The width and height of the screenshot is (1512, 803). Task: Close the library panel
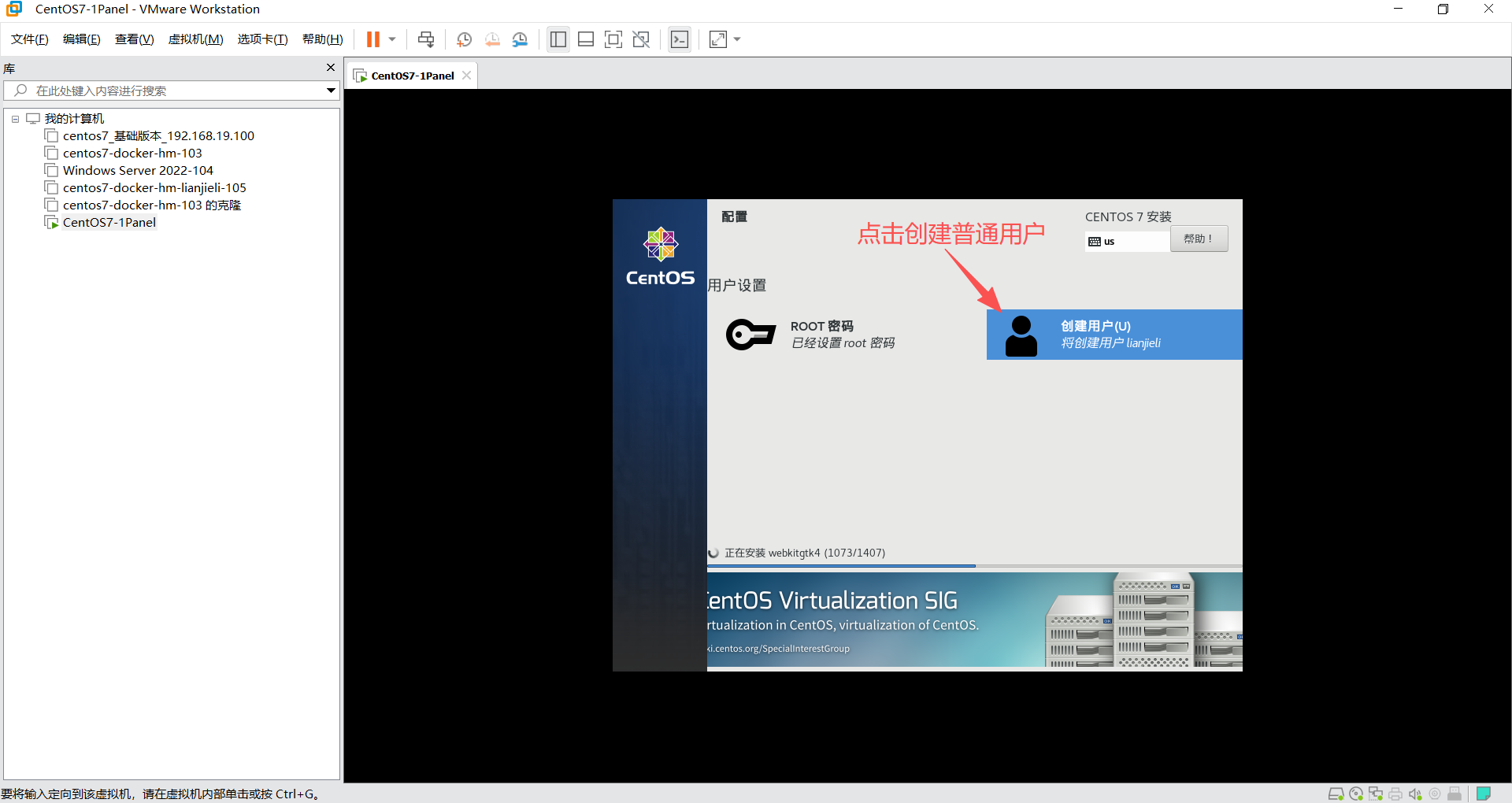tap(331, 68)
